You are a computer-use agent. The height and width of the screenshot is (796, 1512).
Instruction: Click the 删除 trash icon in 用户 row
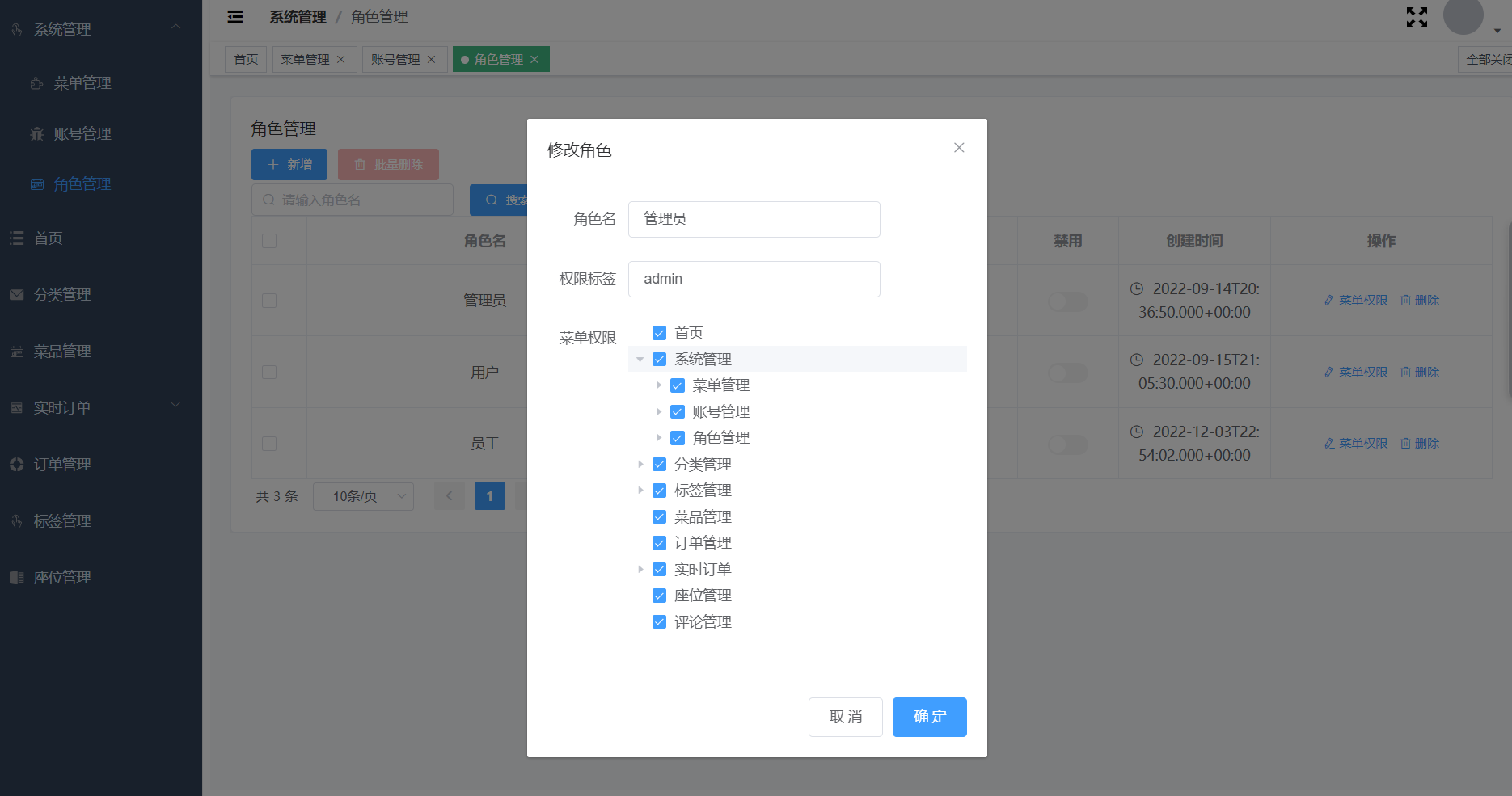1406,373
